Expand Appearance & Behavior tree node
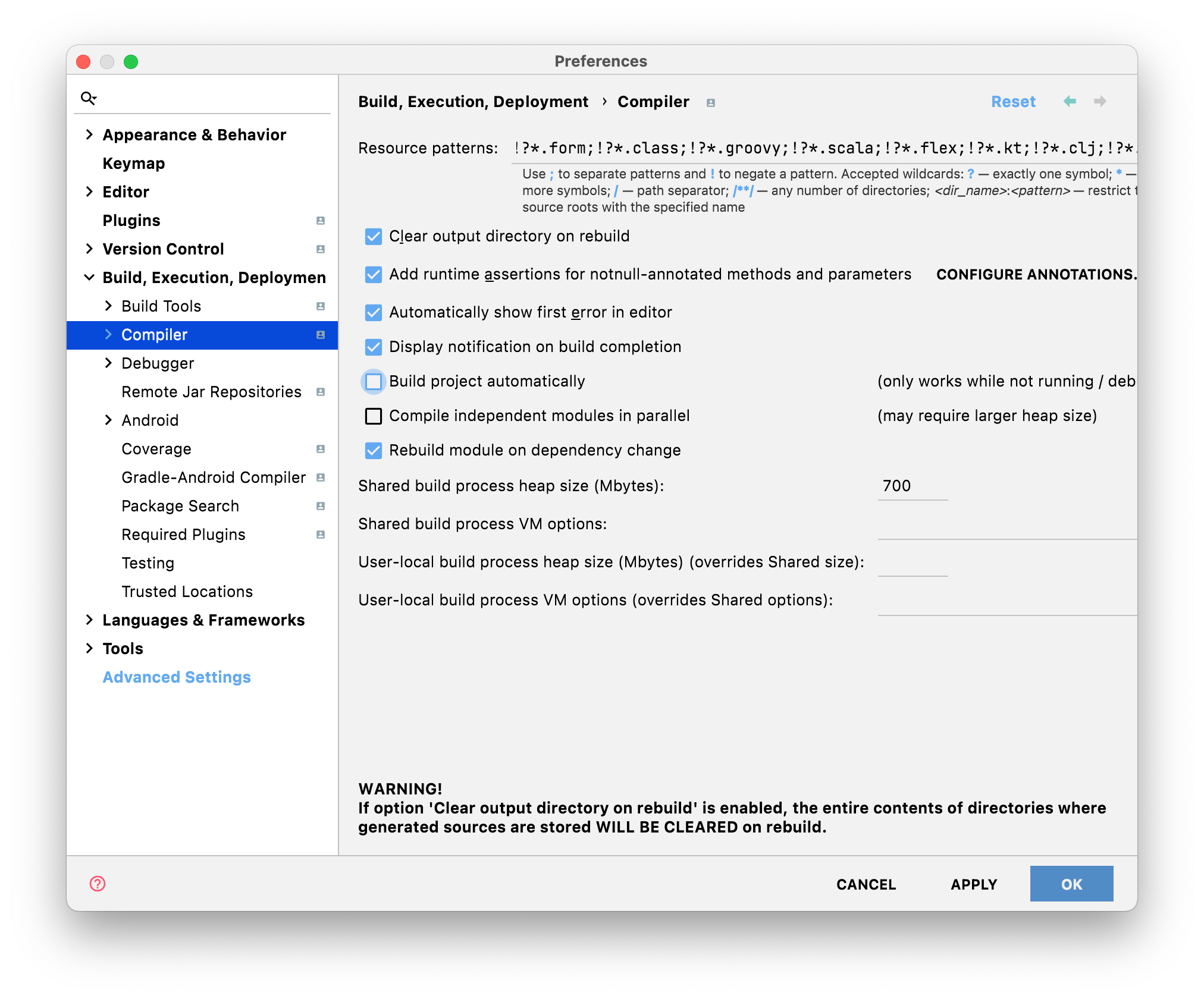Viewport: 1204px width, 999px height. pos(89,135)
